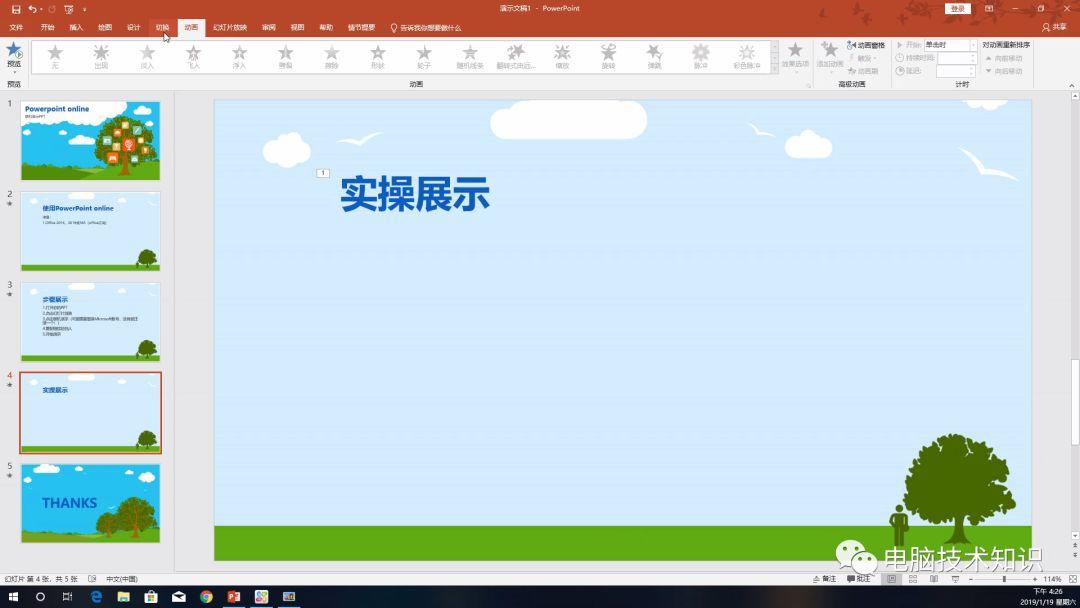The height and width of the screenshot is (608, 1080).
Task: Open the Start (开始) timing dropdown
Action: coord(973,45)
